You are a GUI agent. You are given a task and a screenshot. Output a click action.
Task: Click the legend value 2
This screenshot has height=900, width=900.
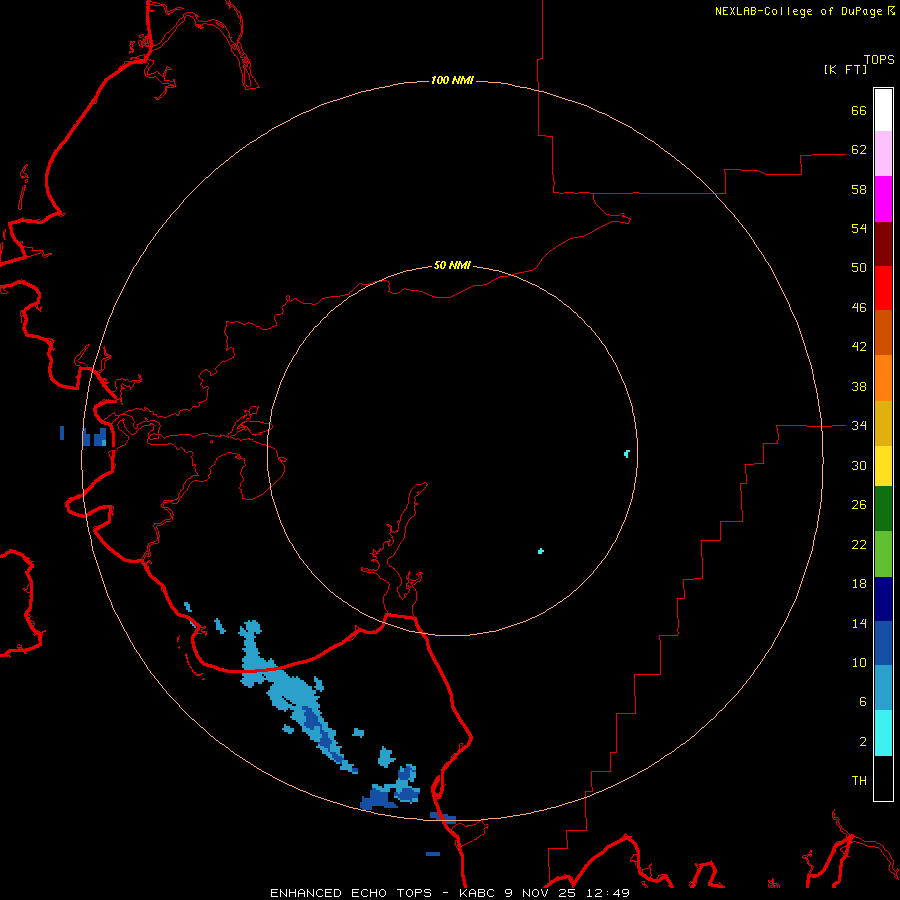863,742
